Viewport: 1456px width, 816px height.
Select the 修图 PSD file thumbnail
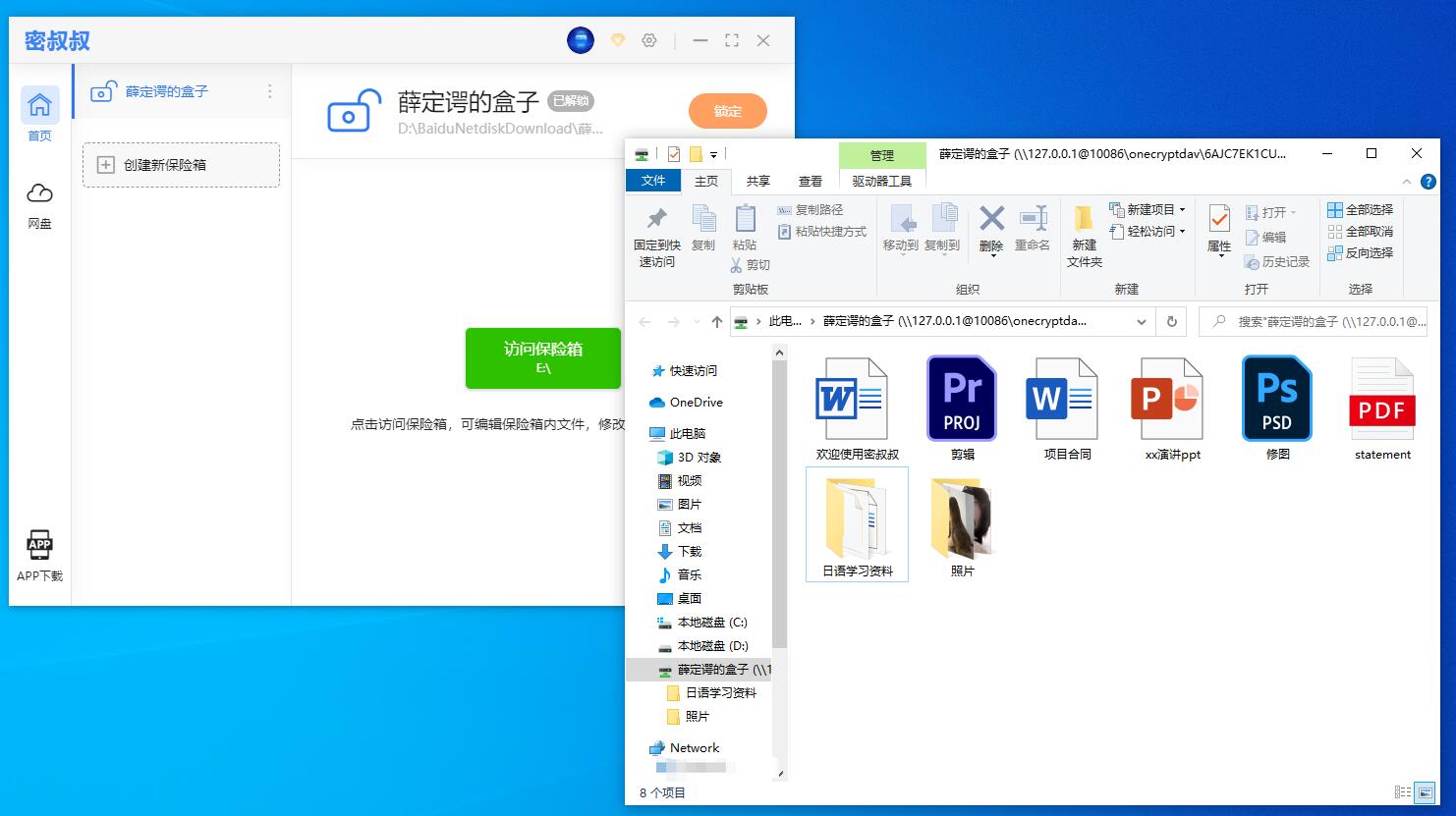(x=1276, y=401)
